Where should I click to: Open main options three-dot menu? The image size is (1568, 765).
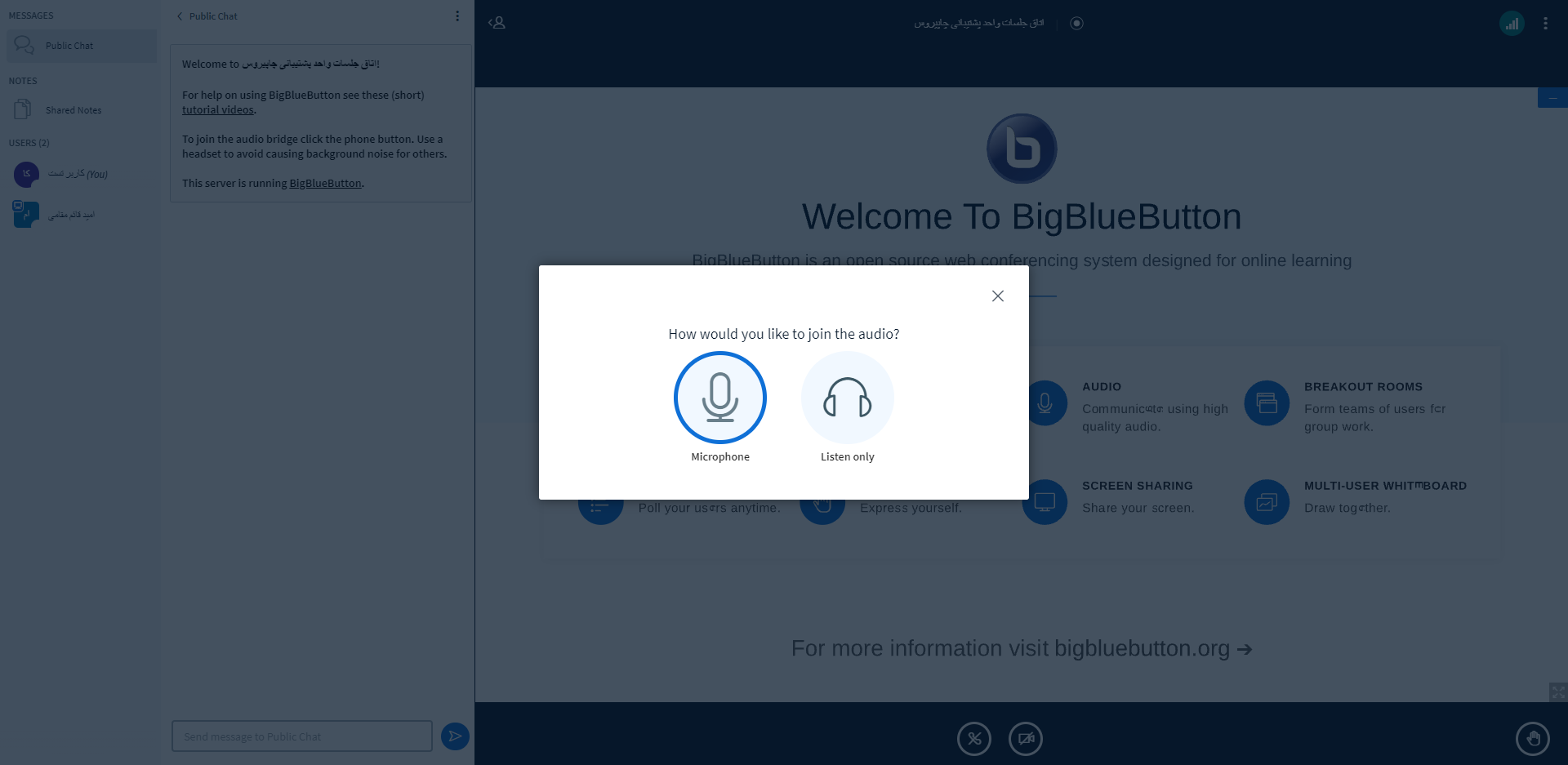[1545, 23]
